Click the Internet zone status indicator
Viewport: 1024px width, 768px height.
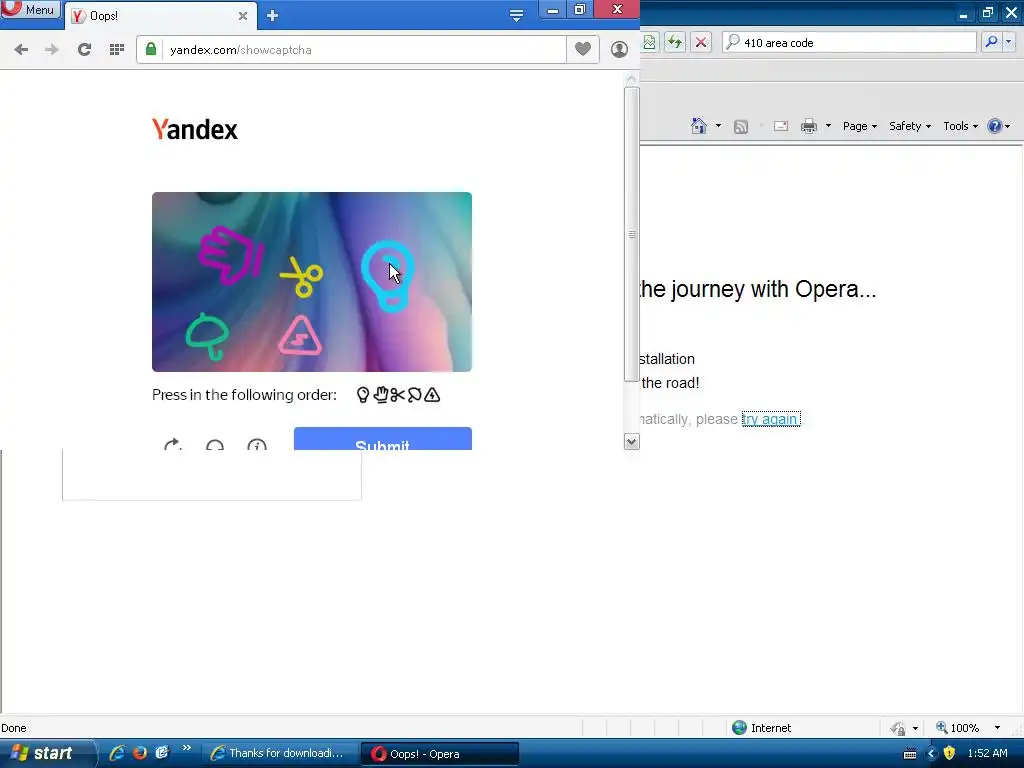click(761, 728)
